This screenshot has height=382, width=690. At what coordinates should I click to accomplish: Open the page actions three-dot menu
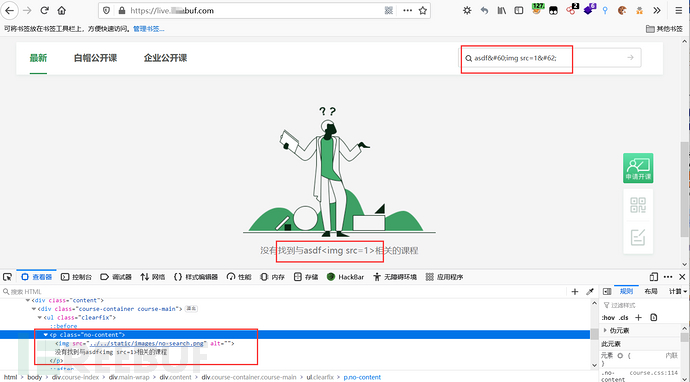coord(407,11)
